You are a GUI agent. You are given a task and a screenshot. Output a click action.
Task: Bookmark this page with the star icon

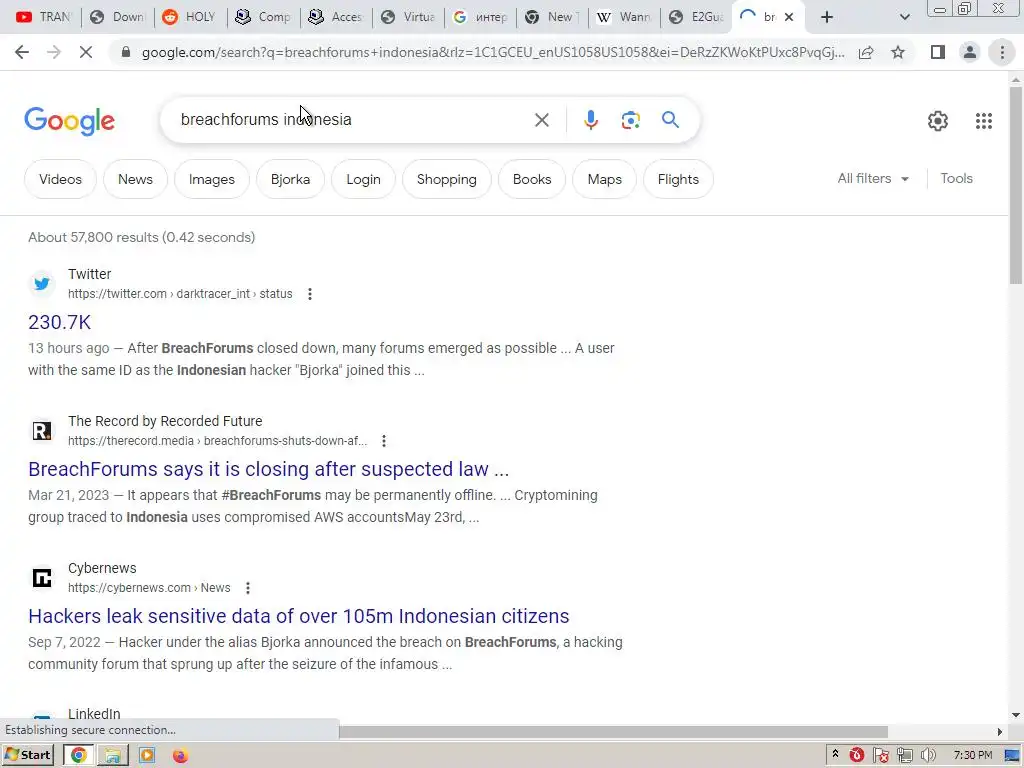898,52
